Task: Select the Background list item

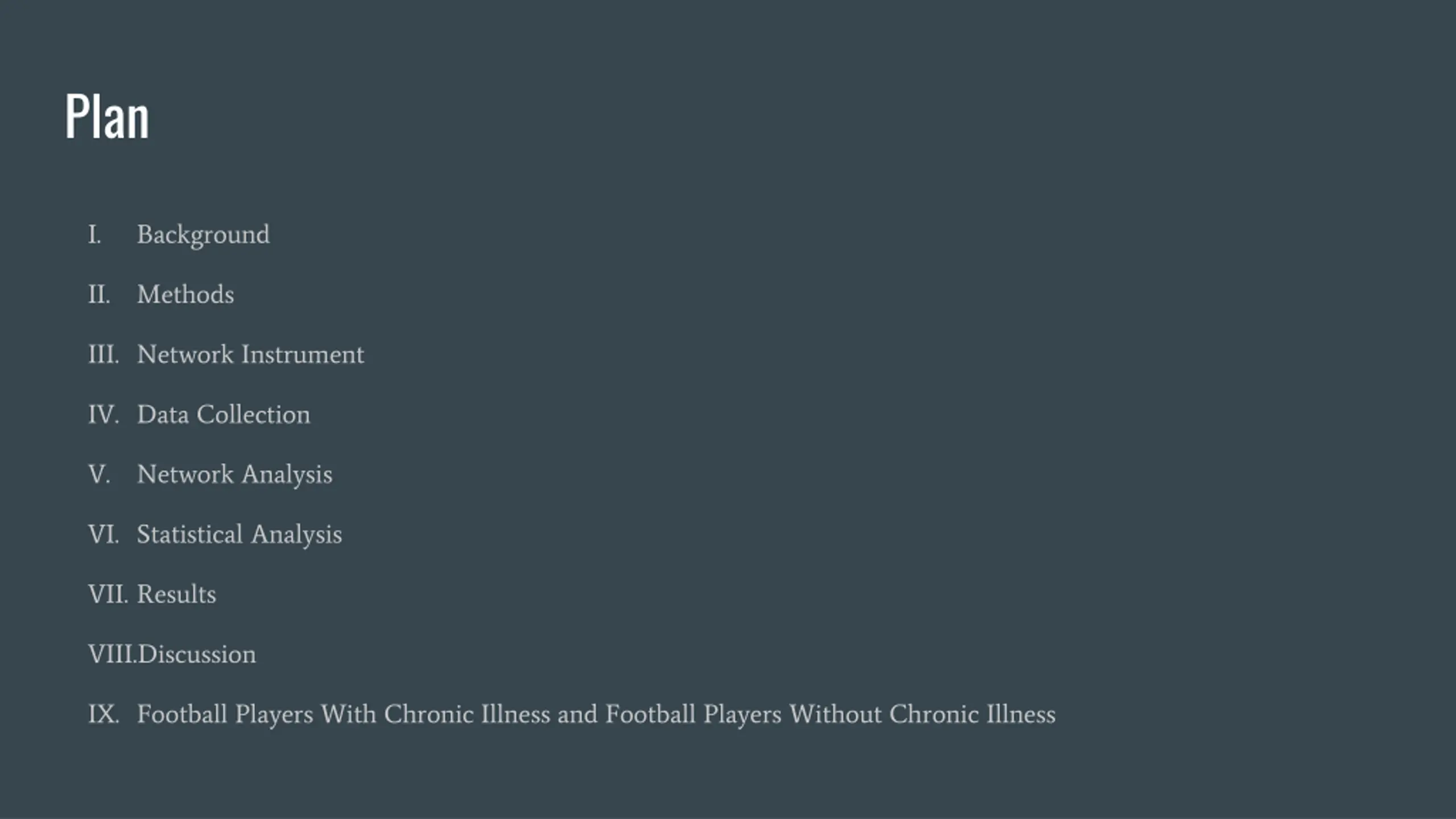Action: (203, 235)
